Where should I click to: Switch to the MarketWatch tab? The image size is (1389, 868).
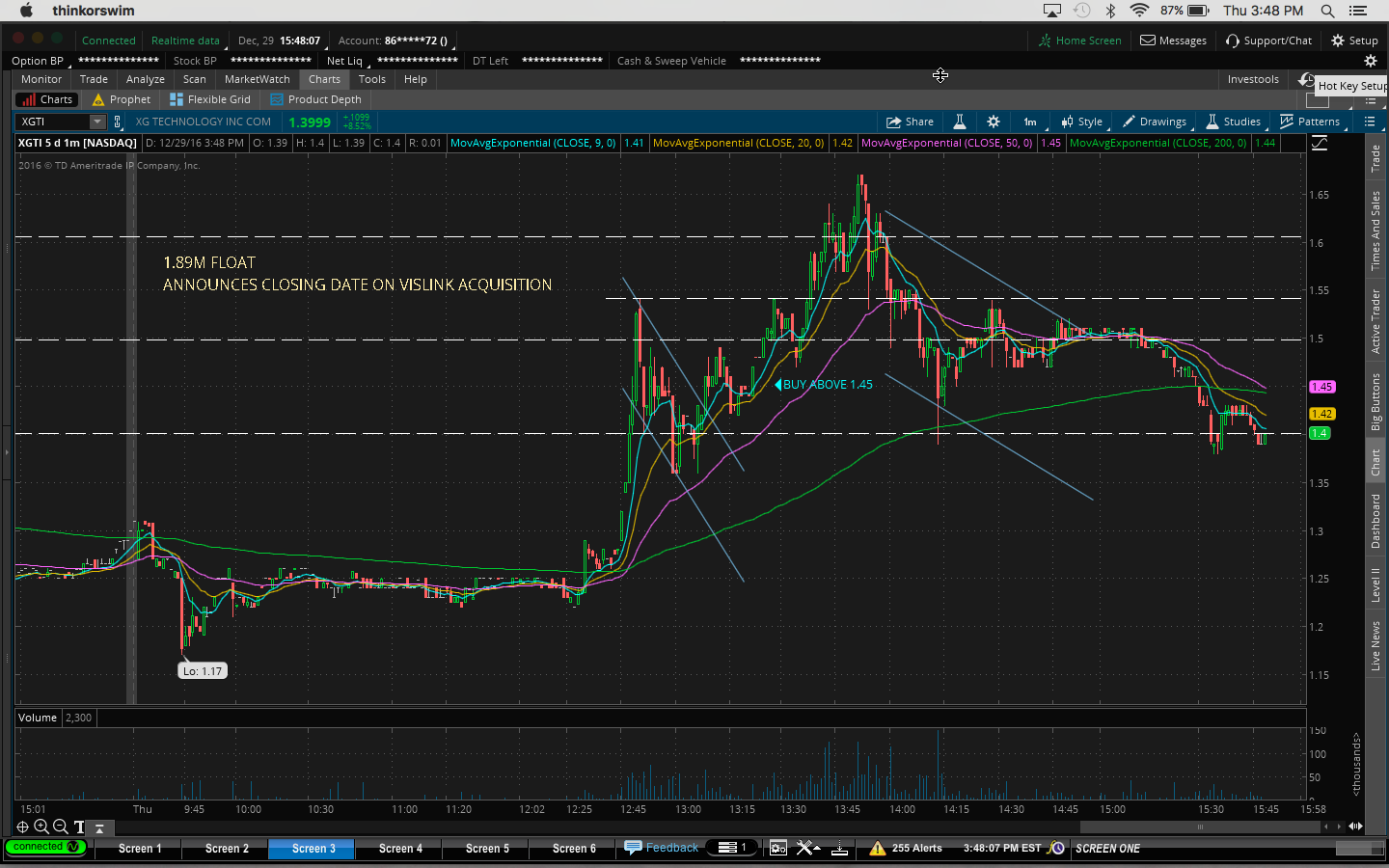click(257, 79)
